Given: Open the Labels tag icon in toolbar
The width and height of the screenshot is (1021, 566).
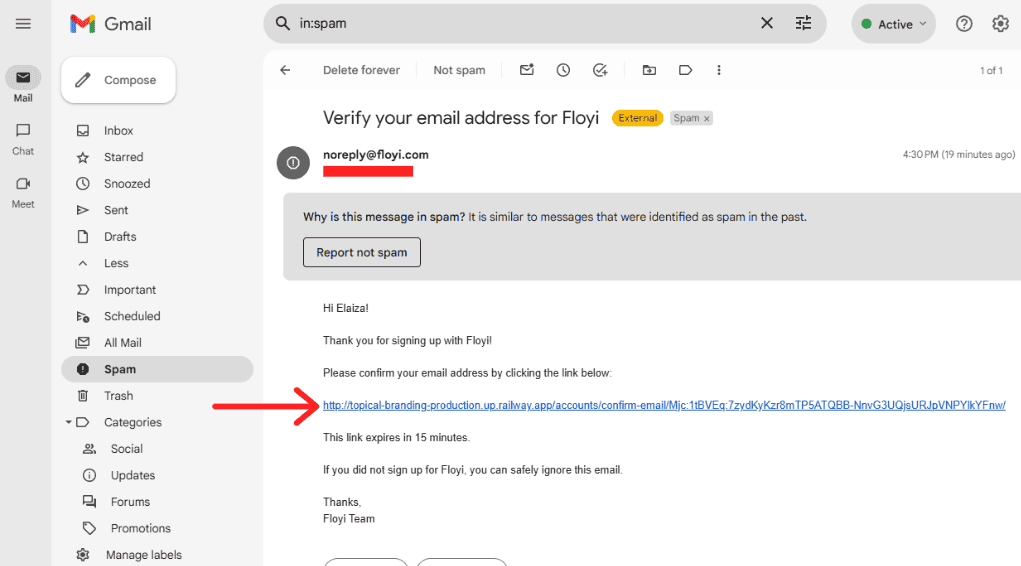Looking at the screenshot, I should click(x=685, y=70).
